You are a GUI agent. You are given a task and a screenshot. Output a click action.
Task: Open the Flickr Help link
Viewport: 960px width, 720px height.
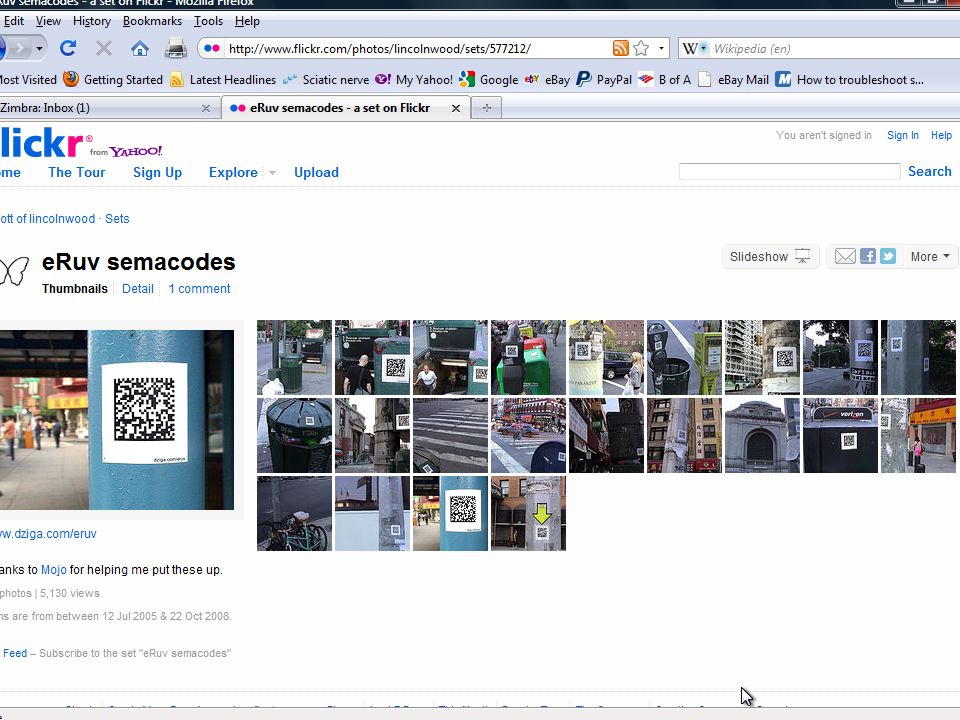941,135
